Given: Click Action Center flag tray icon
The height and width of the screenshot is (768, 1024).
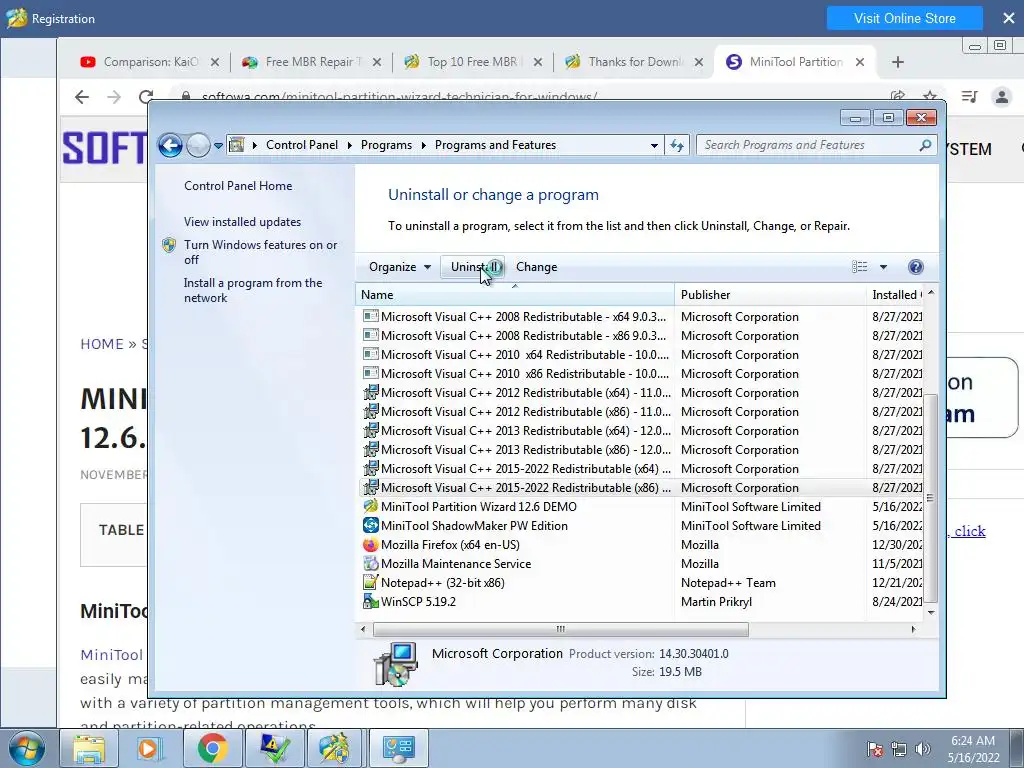Looking at the screenshot, I should pos(875,749).
